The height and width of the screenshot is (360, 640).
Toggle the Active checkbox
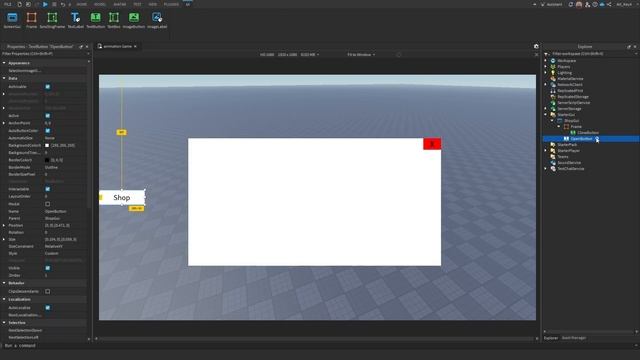tap(48, 116)
